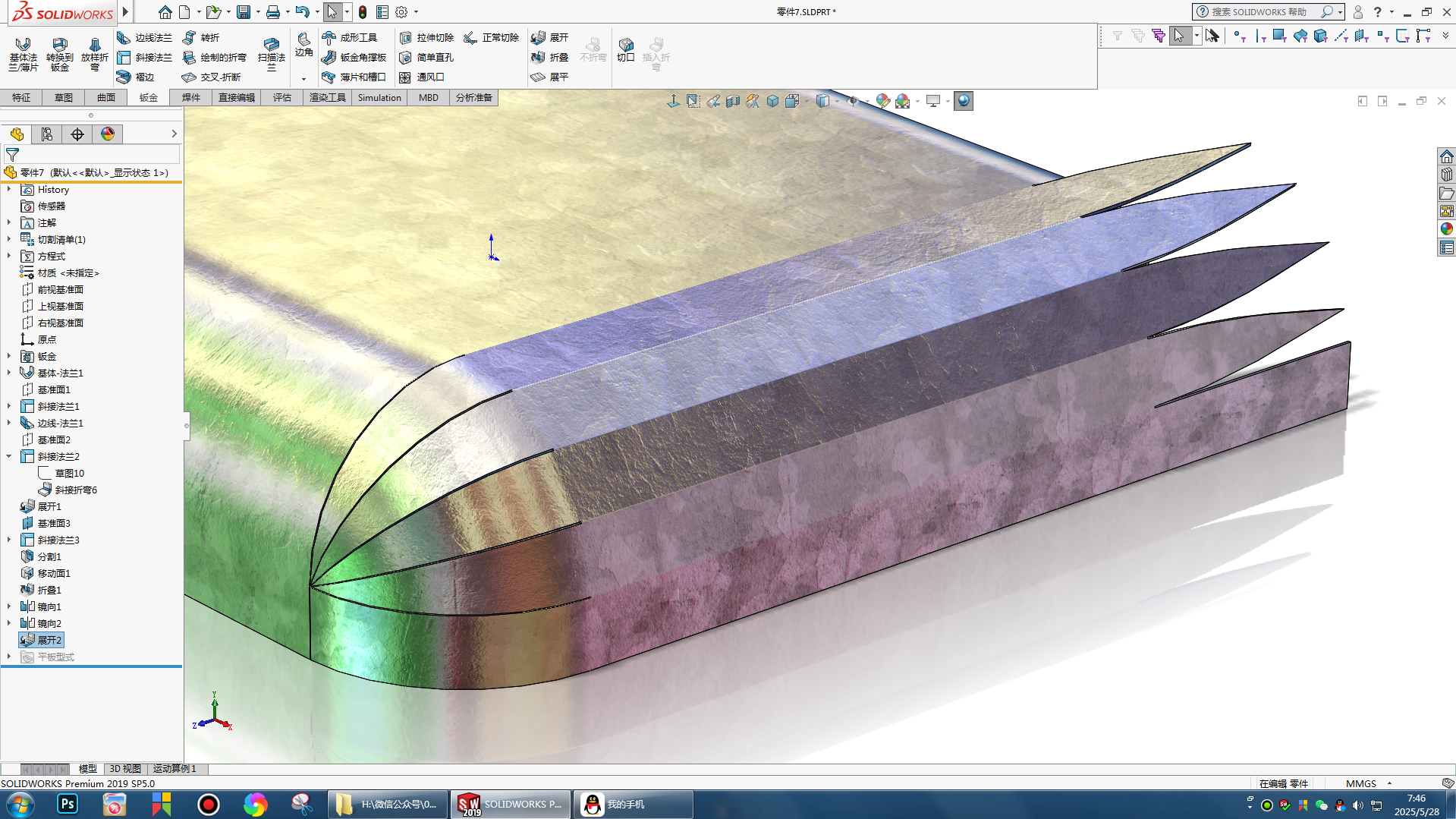Expand the panel tabs chevron
1456x819 pixels.
click(174, 134)
